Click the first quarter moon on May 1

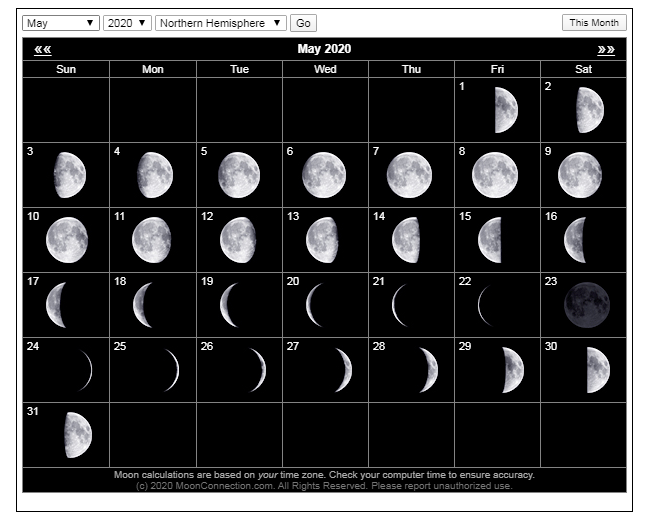point(506,110)
